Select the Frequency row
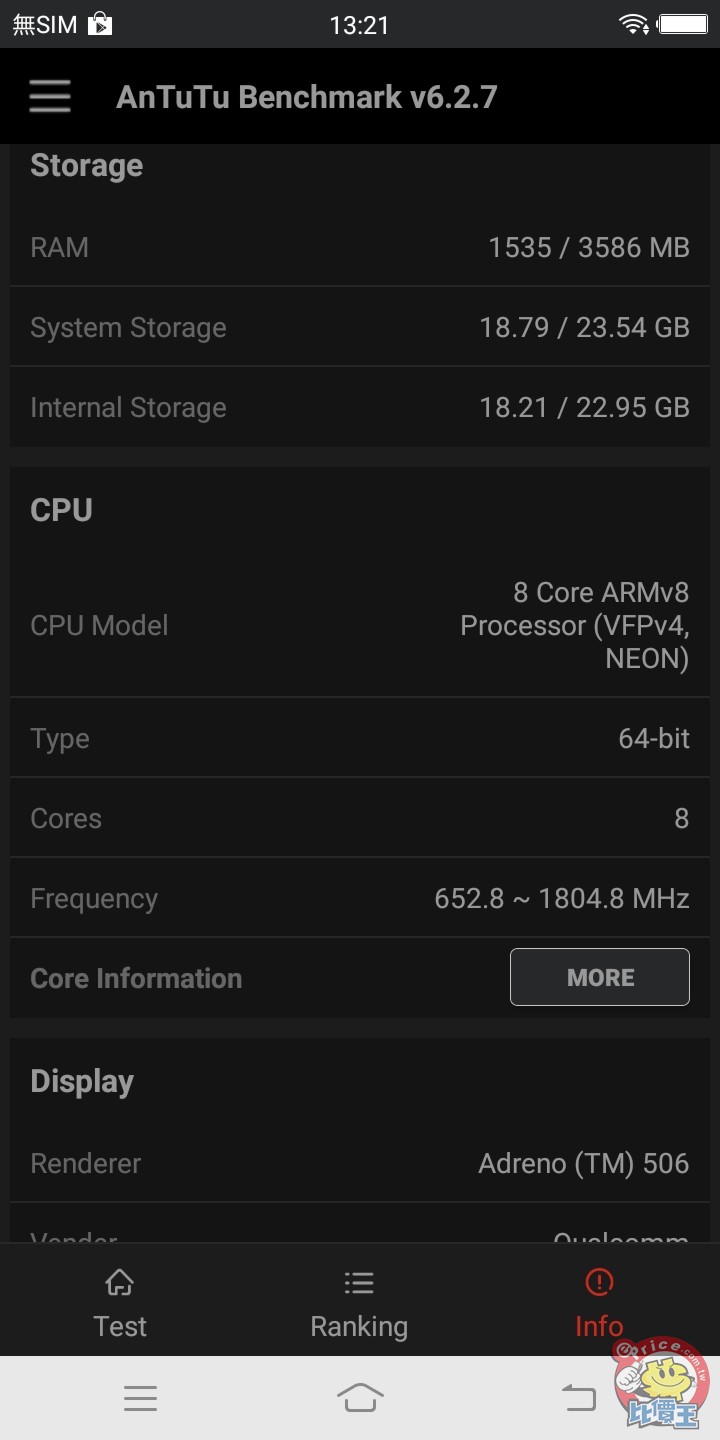720x1440 pixels. pyautogui.click(x=360, y=898)
